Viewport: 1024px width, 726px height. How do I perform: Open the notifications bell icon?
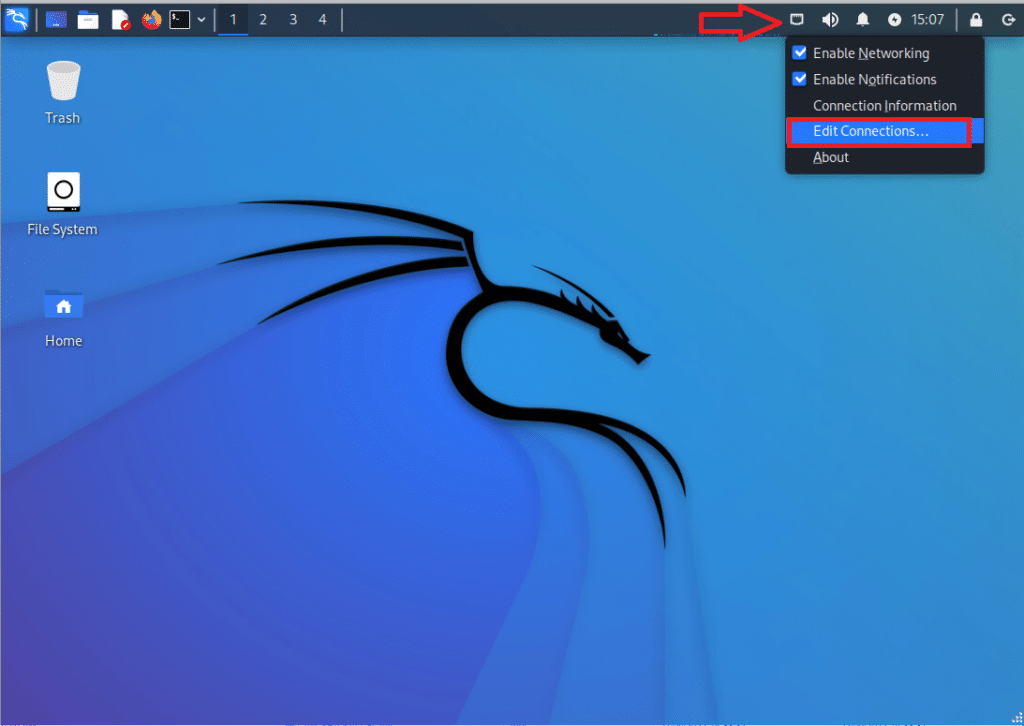pos(863,20)
